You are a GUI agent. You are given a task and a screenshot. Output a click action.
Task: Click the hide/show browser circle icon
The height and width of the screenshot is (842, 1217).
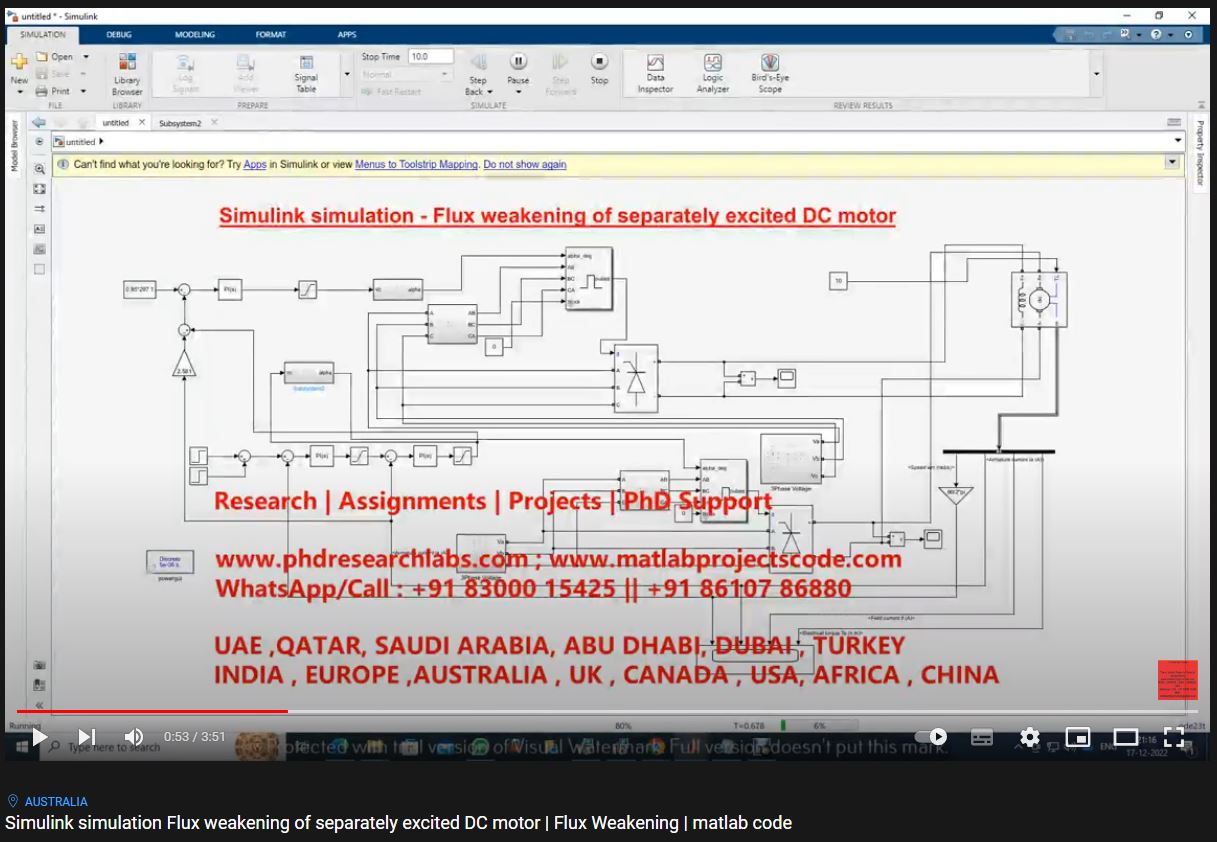[x=40, y=142]
